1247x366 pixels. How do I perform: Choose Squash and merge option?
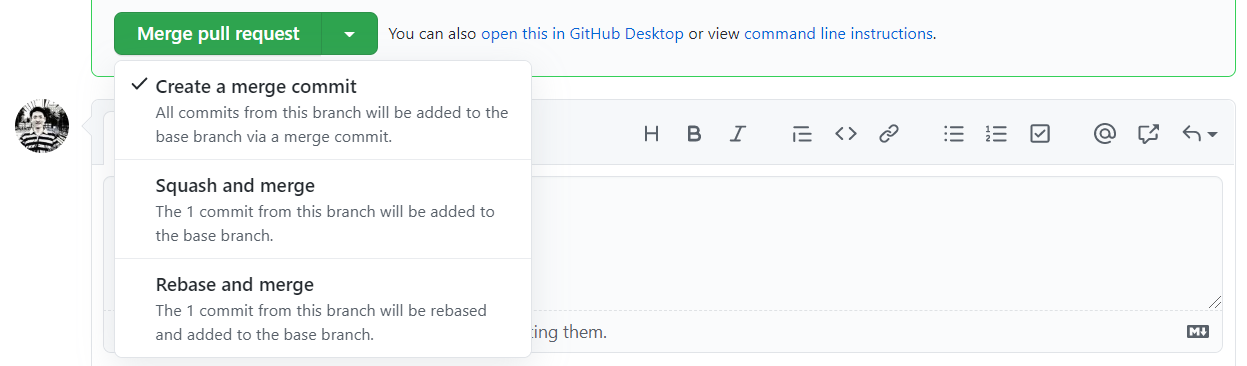pos(323,209)
